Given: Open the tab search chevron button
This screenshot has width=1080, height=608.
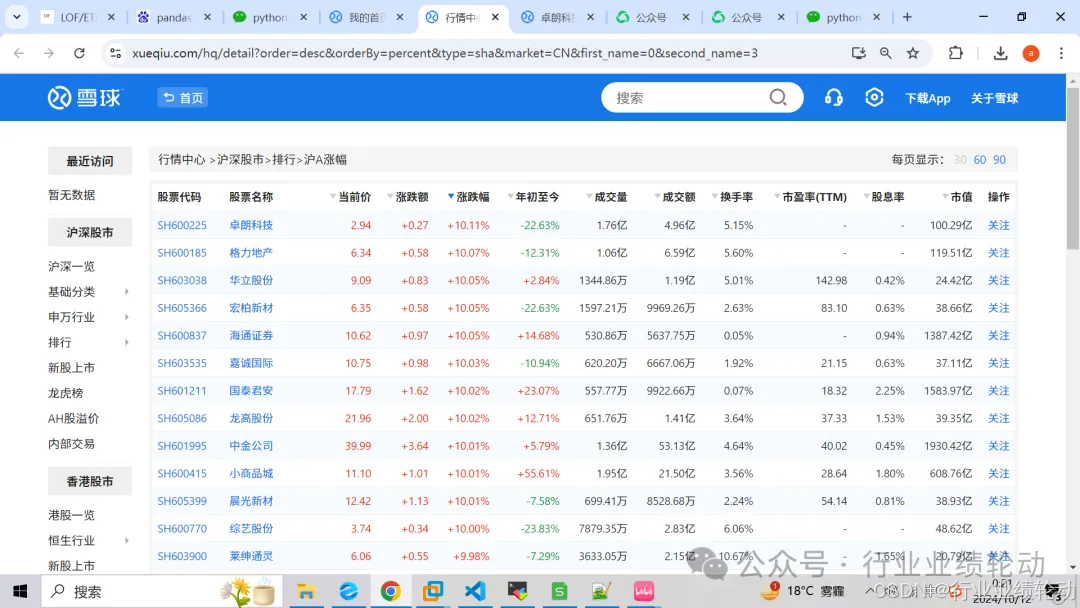Looking at the screenshot, I should click(x=17, y=17).
